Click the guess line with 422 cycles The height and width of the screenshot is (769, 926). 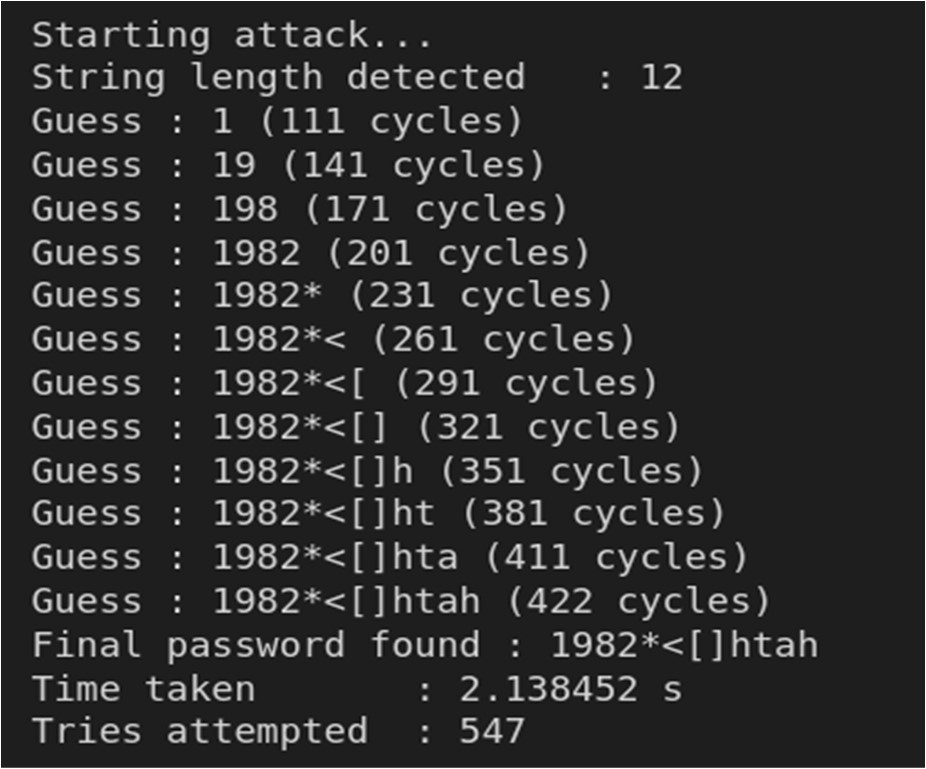[401, 601]
